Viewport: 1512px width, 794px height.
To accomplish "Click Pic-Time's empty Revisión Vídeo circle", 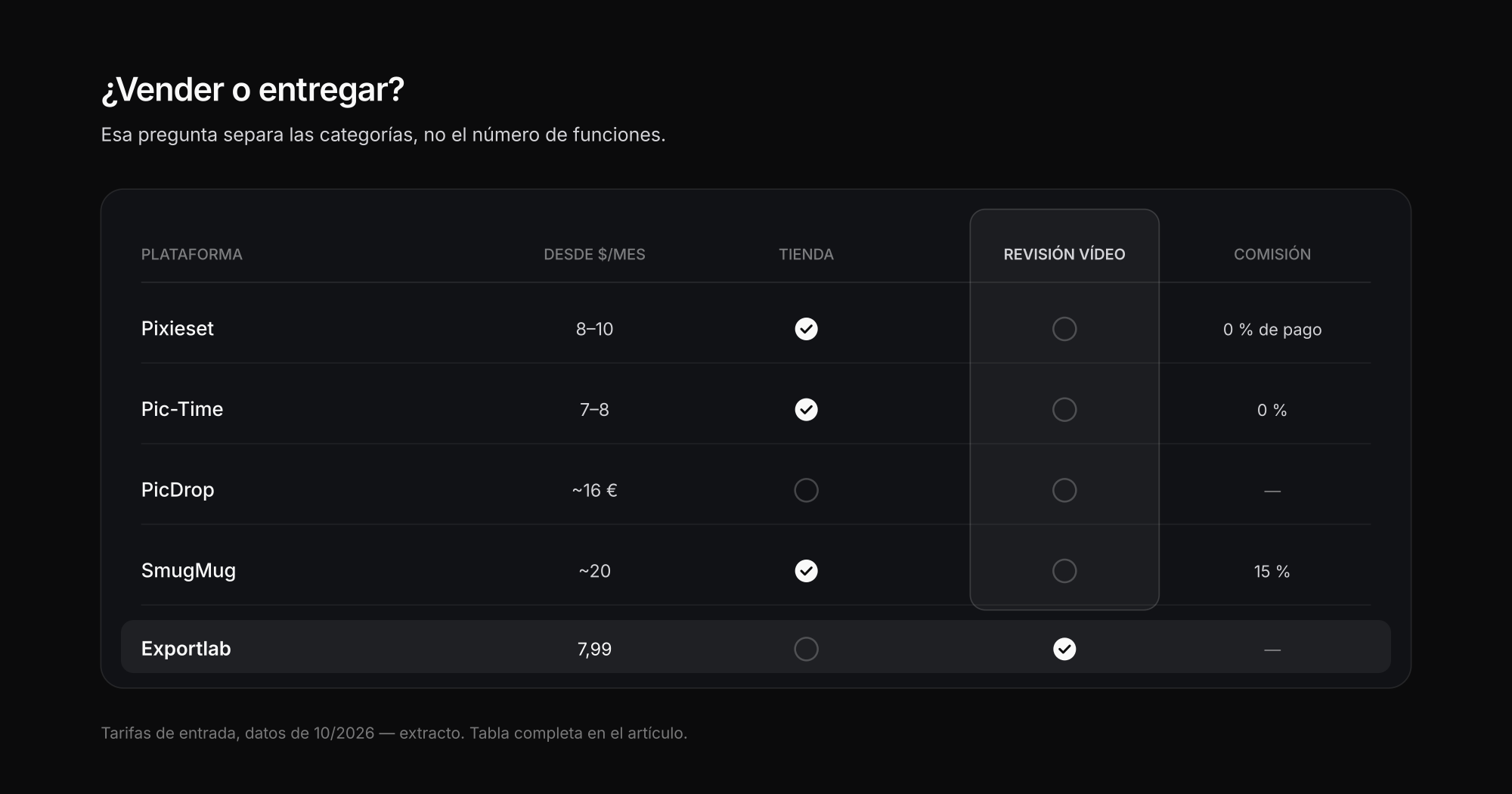I will (1064, 409).
